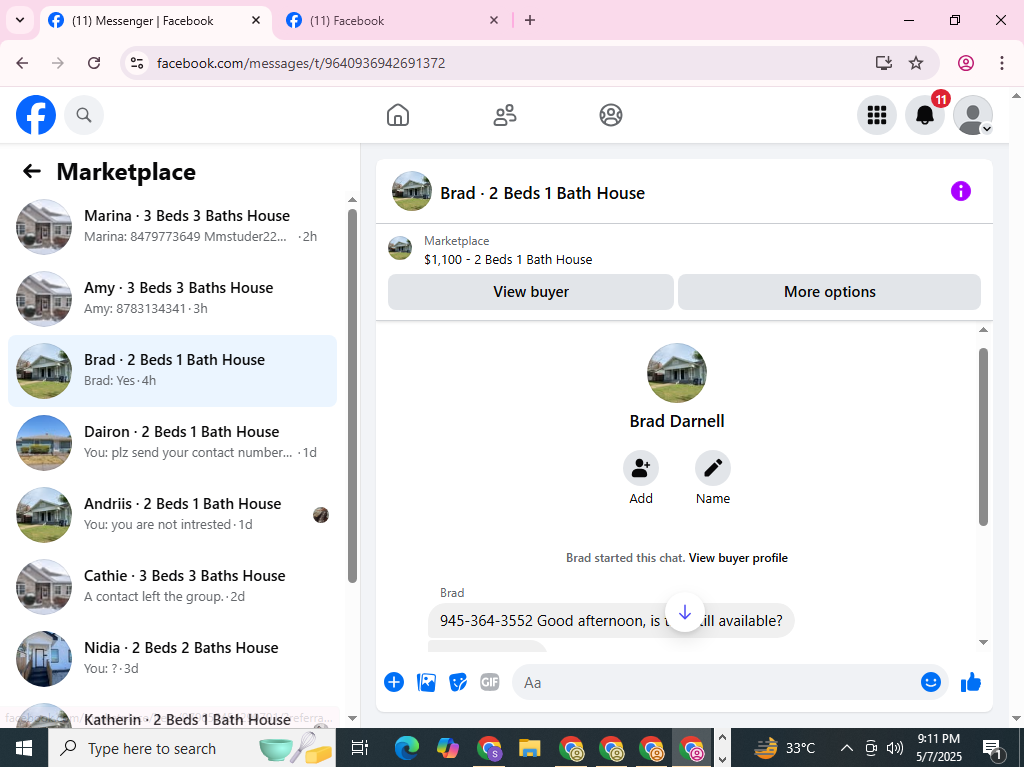The image size is (1024, 767).
Task: Click the View buyer button
Action: 531,292
